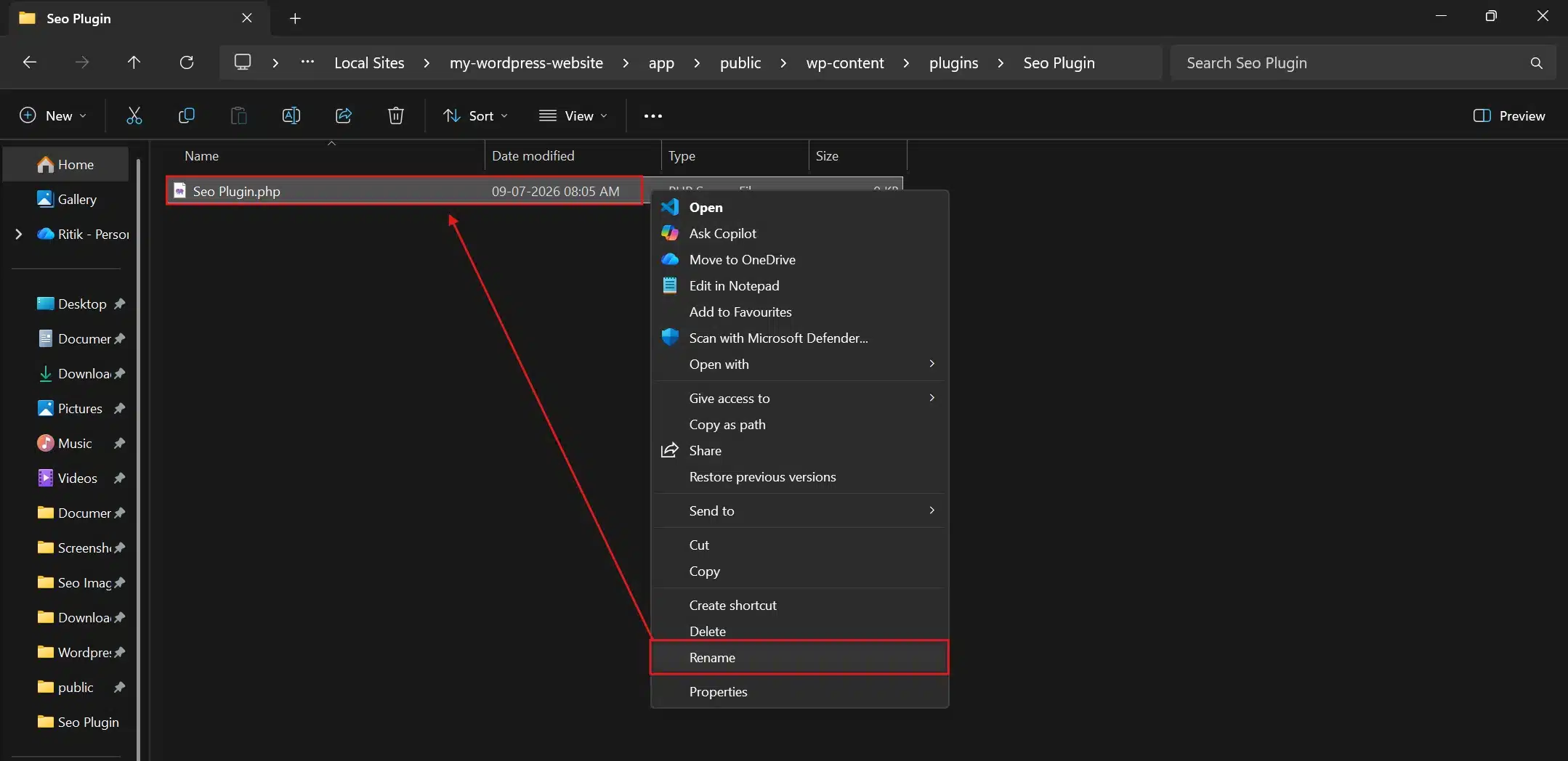
Task: Expand hidden breadcrumb path ellipsis
Action: (x=307, y=62)
